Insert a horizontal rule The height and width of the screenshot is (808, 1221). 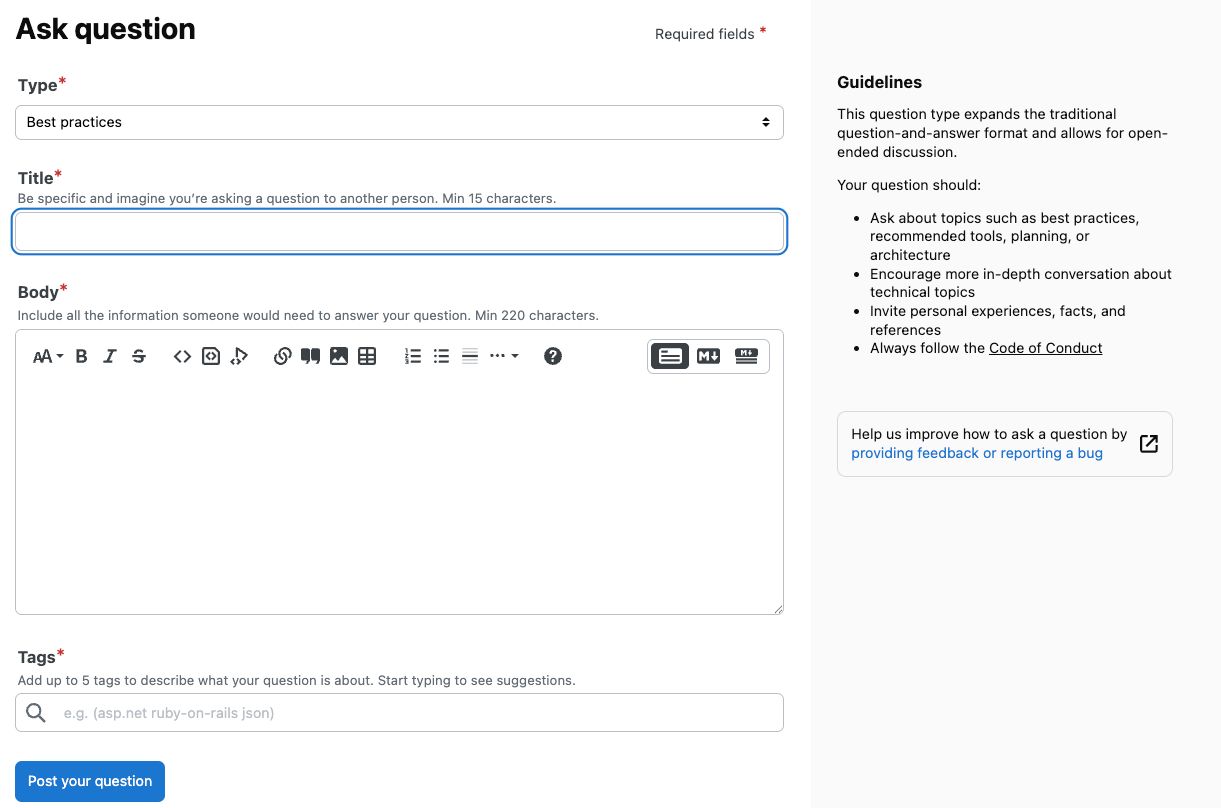[x=470, y=356]
